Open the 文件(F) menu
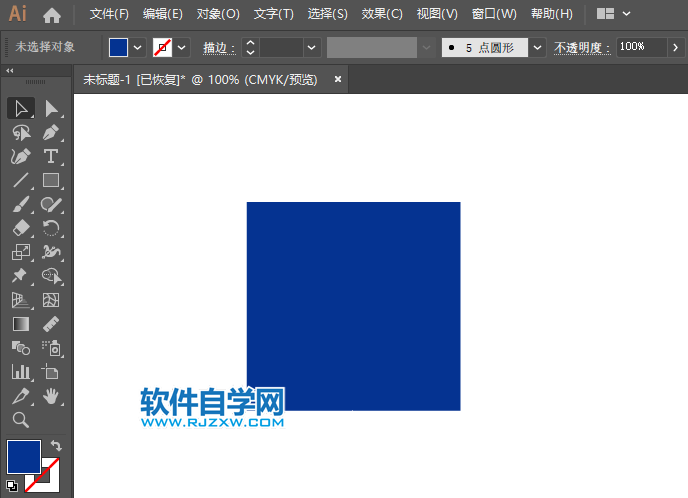Viewport: 688px width, 498px height. click(109, 14)
